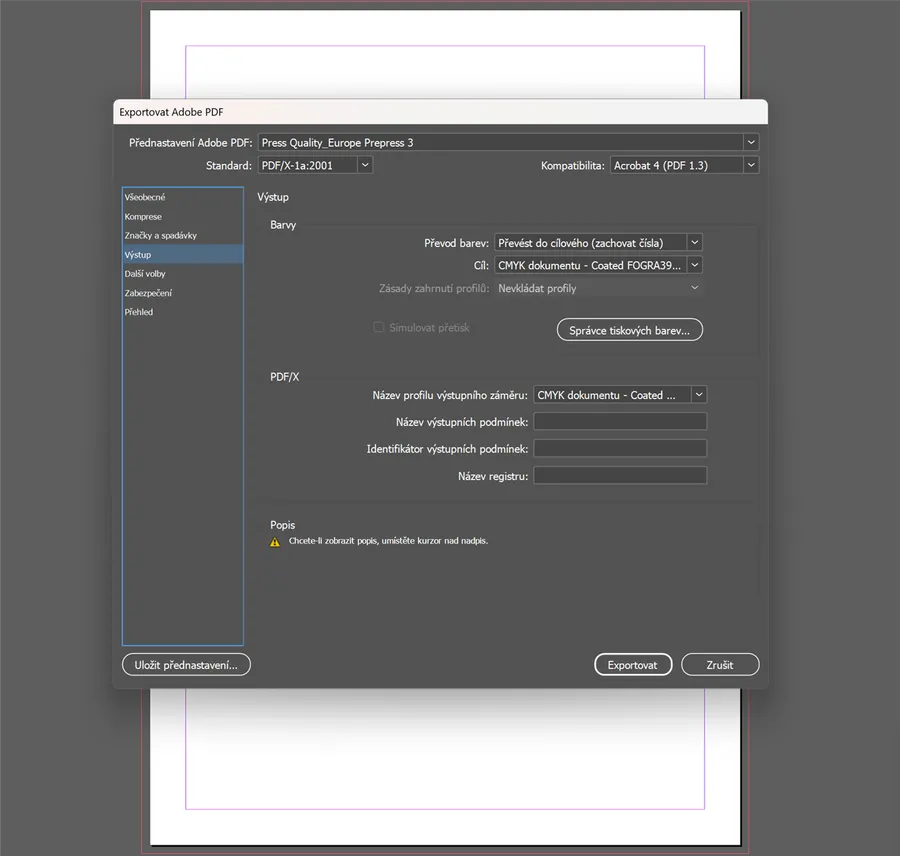This screenshot has height=856, width=900.
Task: Open the Cíl CMYK dokumentu dropdown
Action: 598,265
